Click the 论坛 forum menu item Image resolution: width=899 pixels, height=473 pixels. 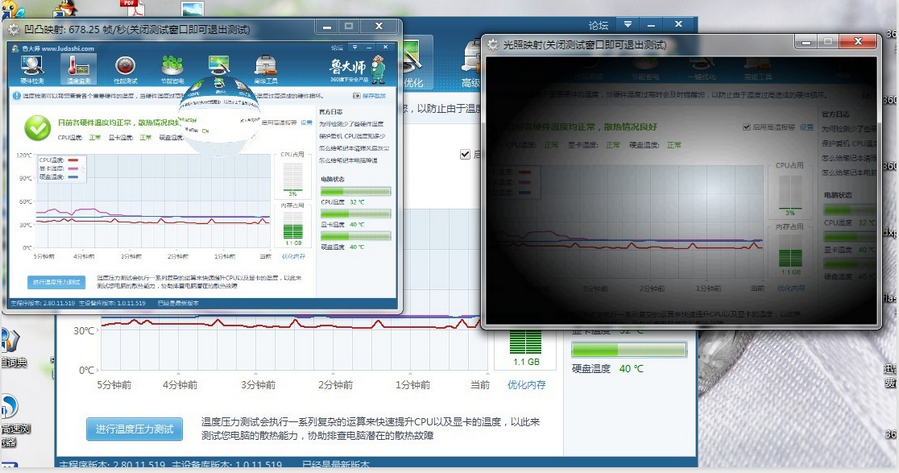597,24
